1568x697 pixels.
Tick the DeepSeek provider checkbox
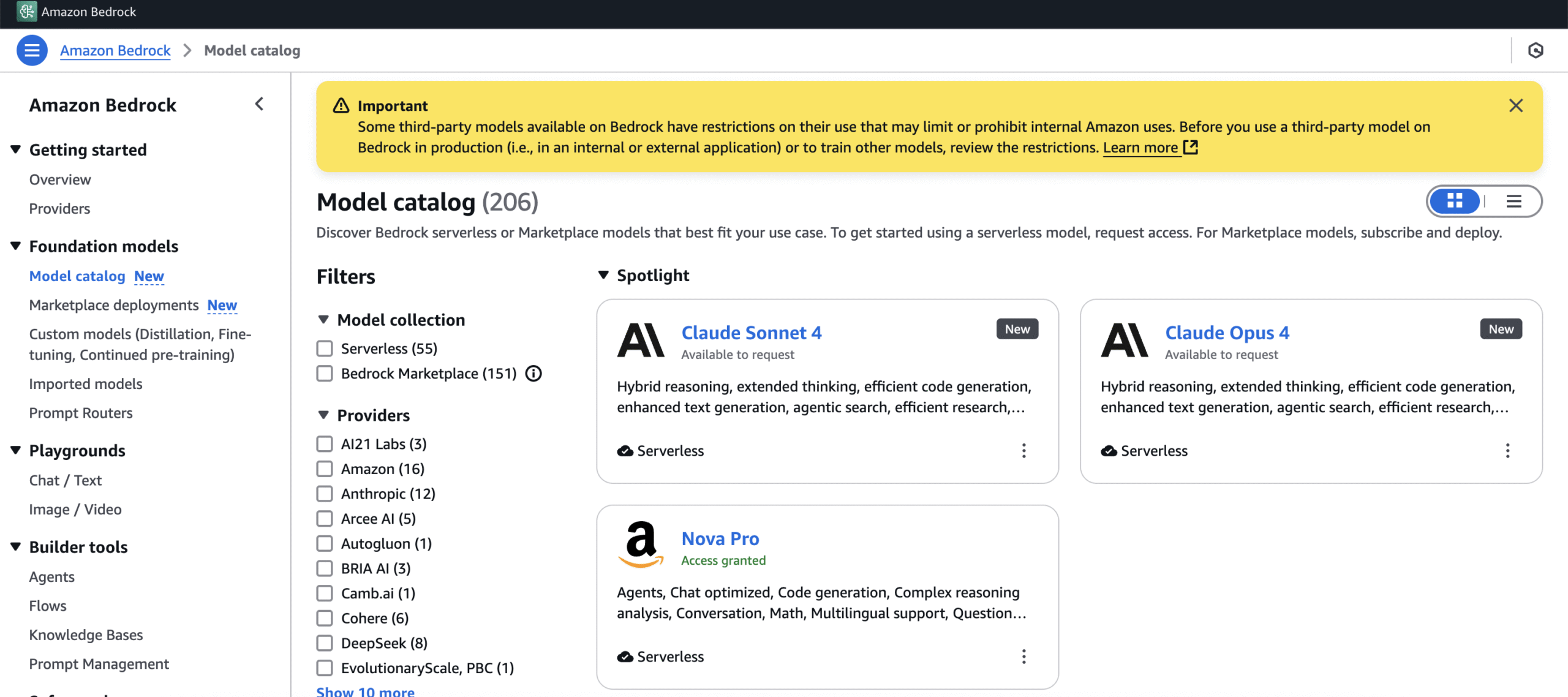click(325, 643)
